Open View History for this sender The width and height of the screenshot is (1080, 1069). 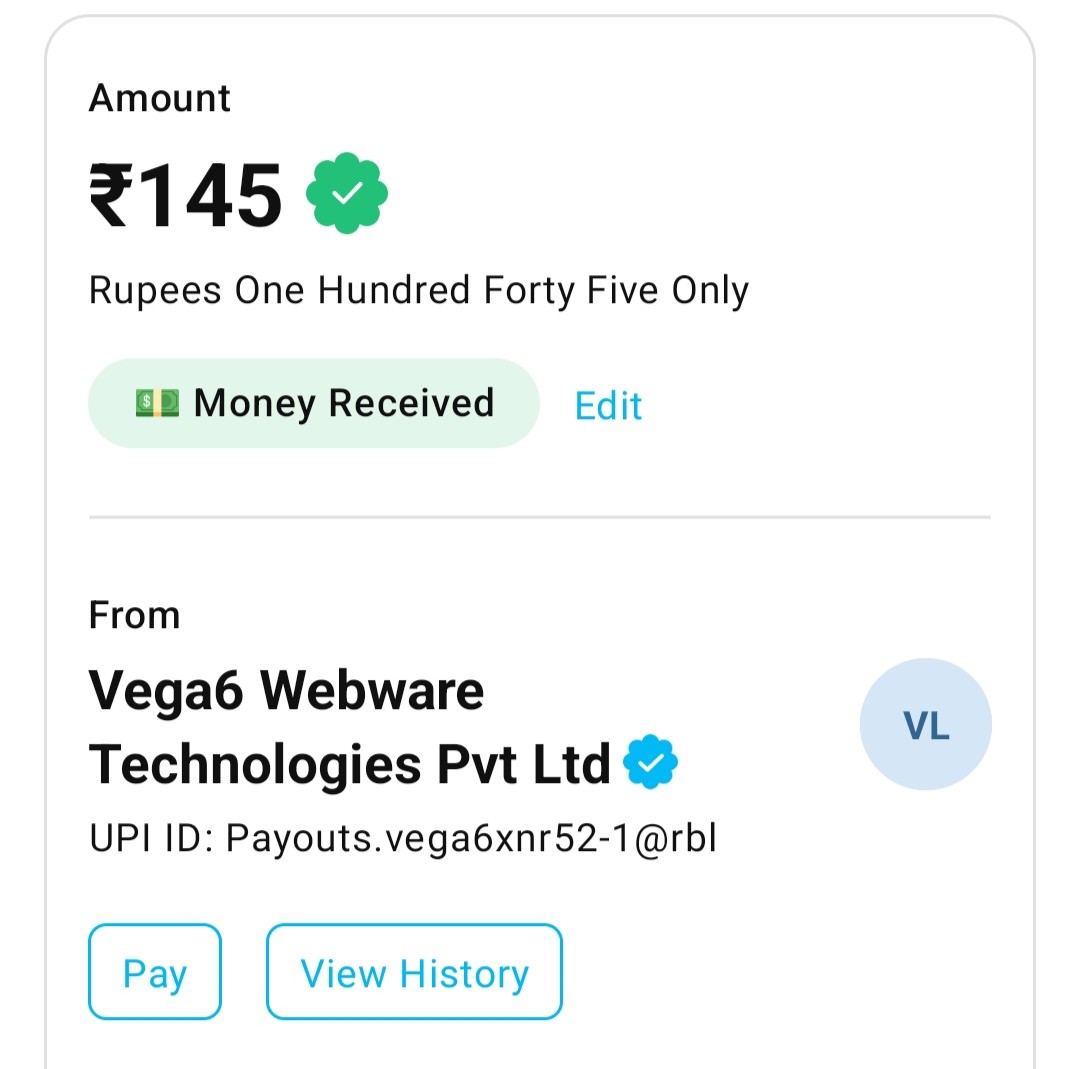tap(414, 973)
